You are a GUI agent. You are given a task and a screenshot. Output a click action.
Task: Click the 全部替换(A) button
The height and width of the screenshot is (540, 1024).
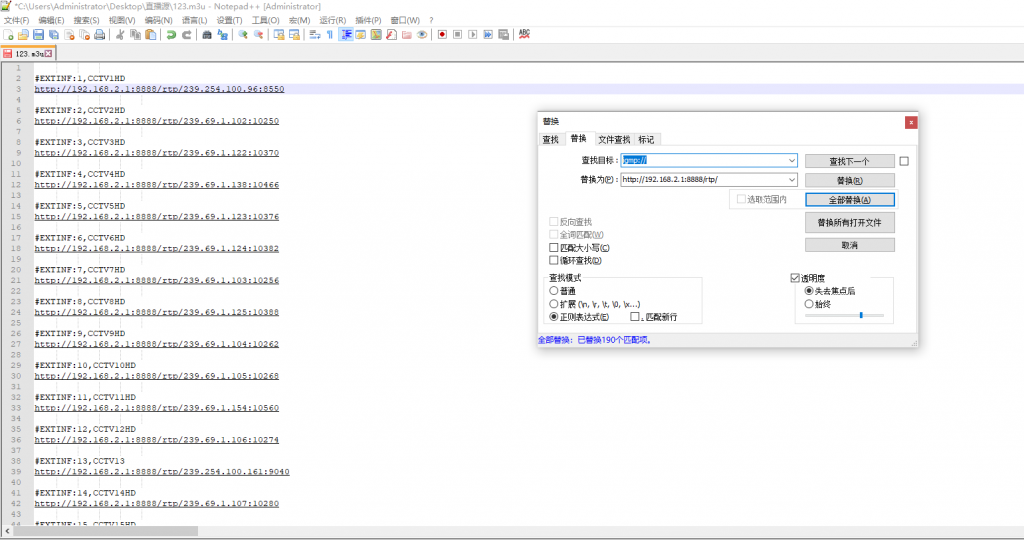(850, 200)
